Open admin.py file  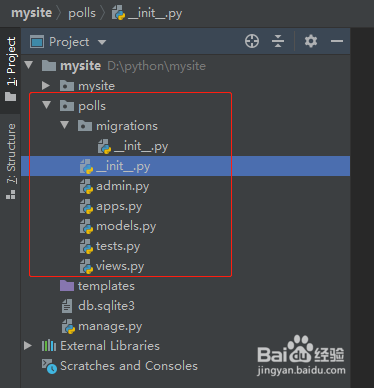[x=123, y=186]
